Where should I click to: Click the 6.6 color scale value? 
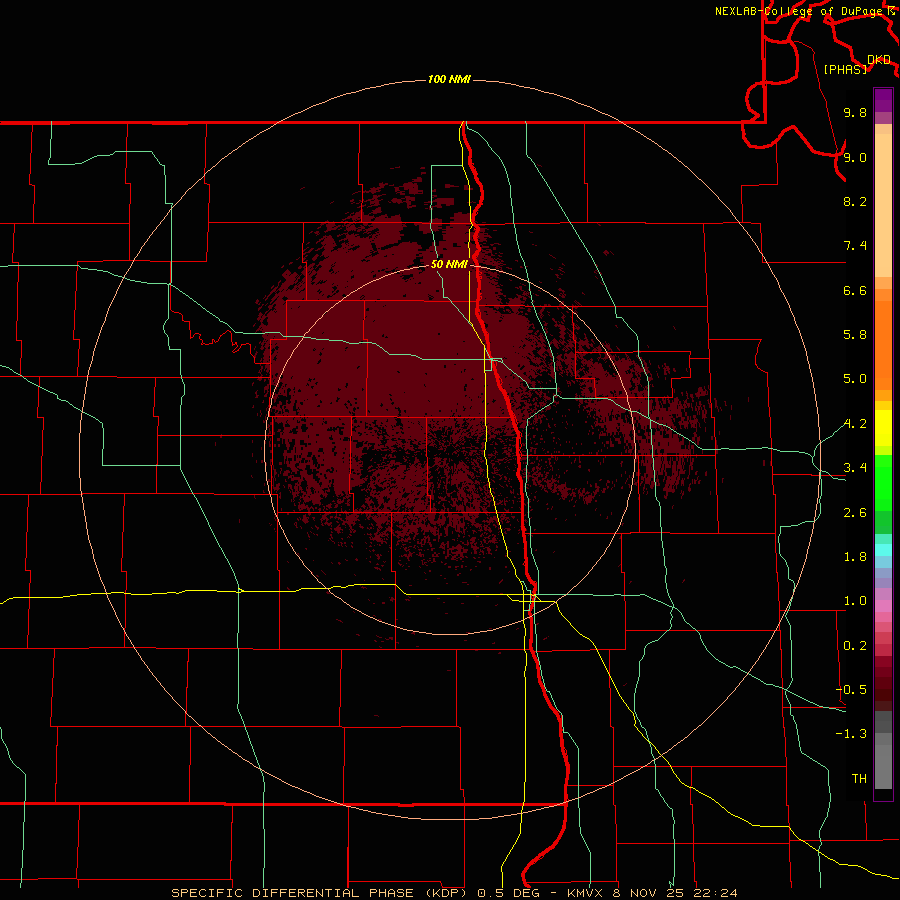click(x=855, y=290)
